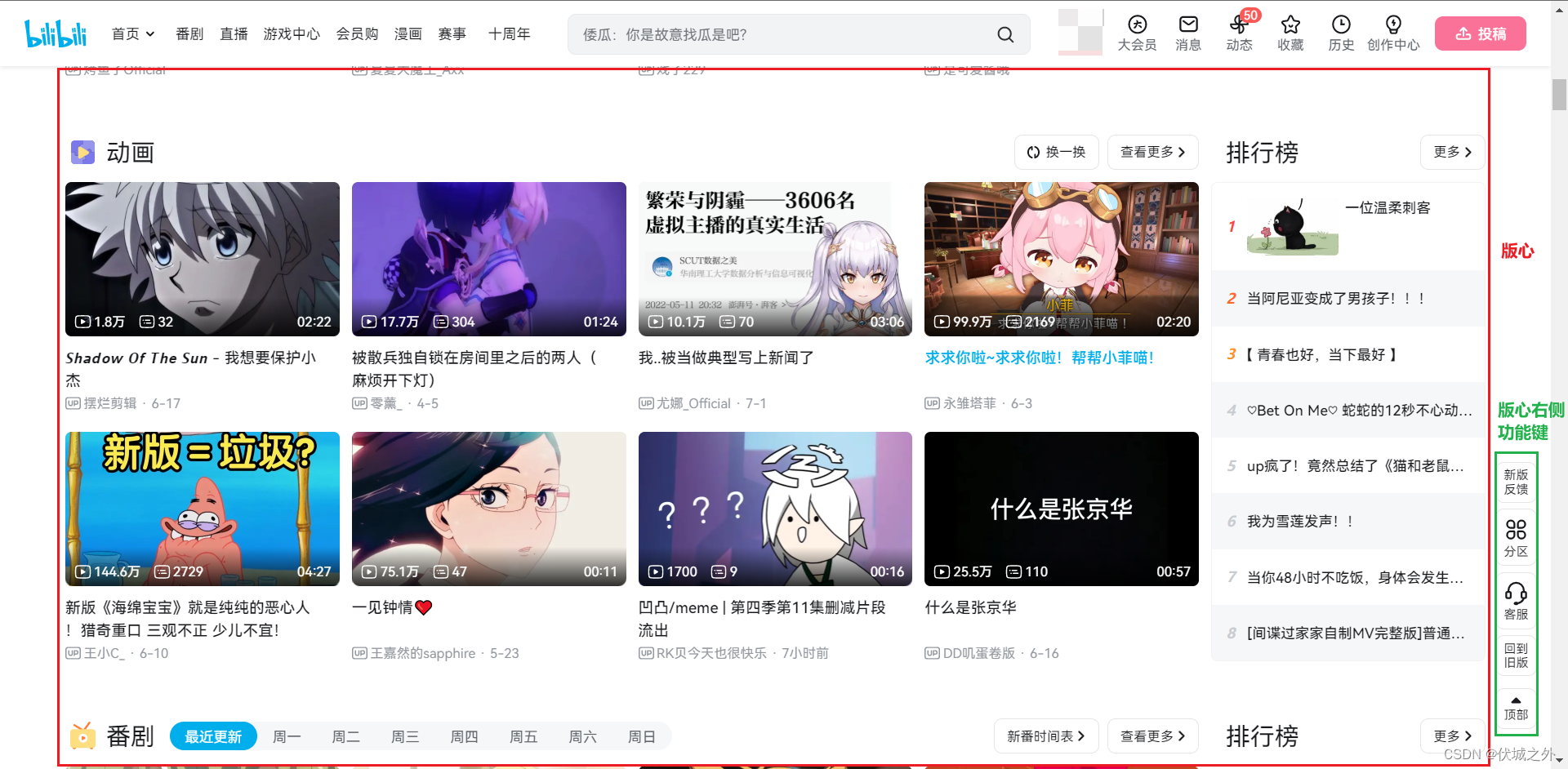Select the 周六 schedule tab
This screenshot has width=1568, height=769.
click(582, 736)
